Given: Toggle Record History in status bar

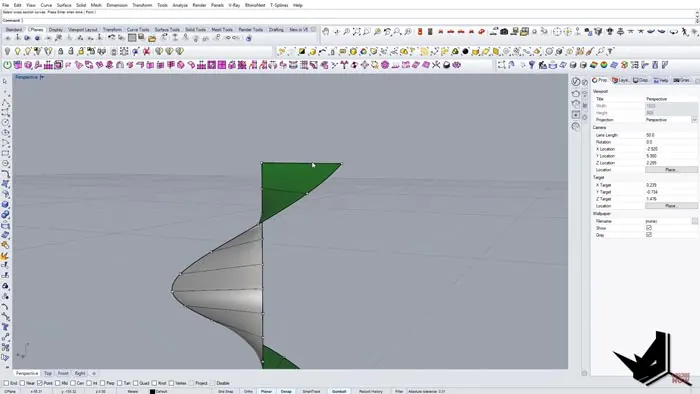Looking at the screenshot, I should point(371,391).
